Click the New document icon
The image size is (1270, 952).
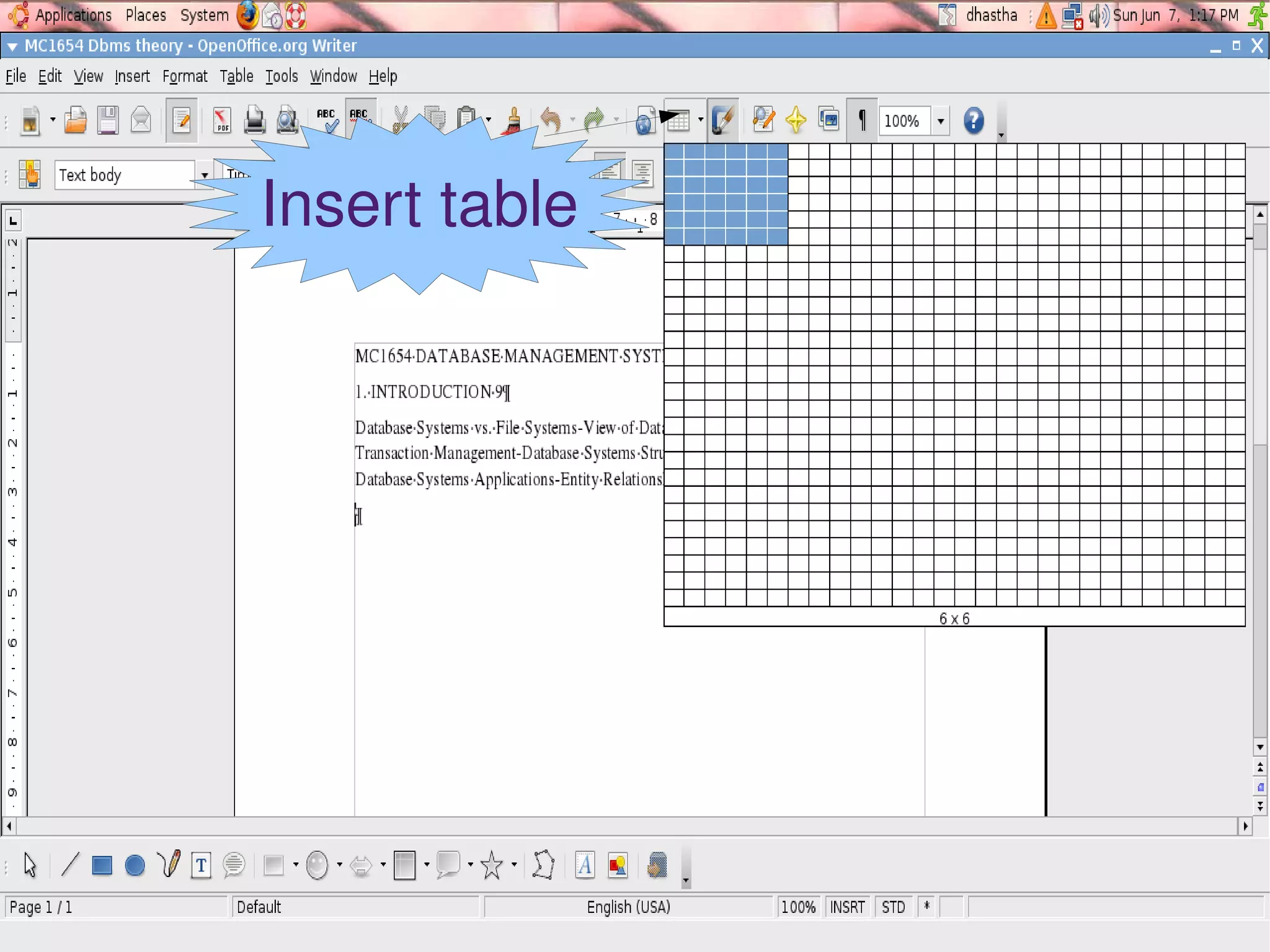[x=29, y=120]
